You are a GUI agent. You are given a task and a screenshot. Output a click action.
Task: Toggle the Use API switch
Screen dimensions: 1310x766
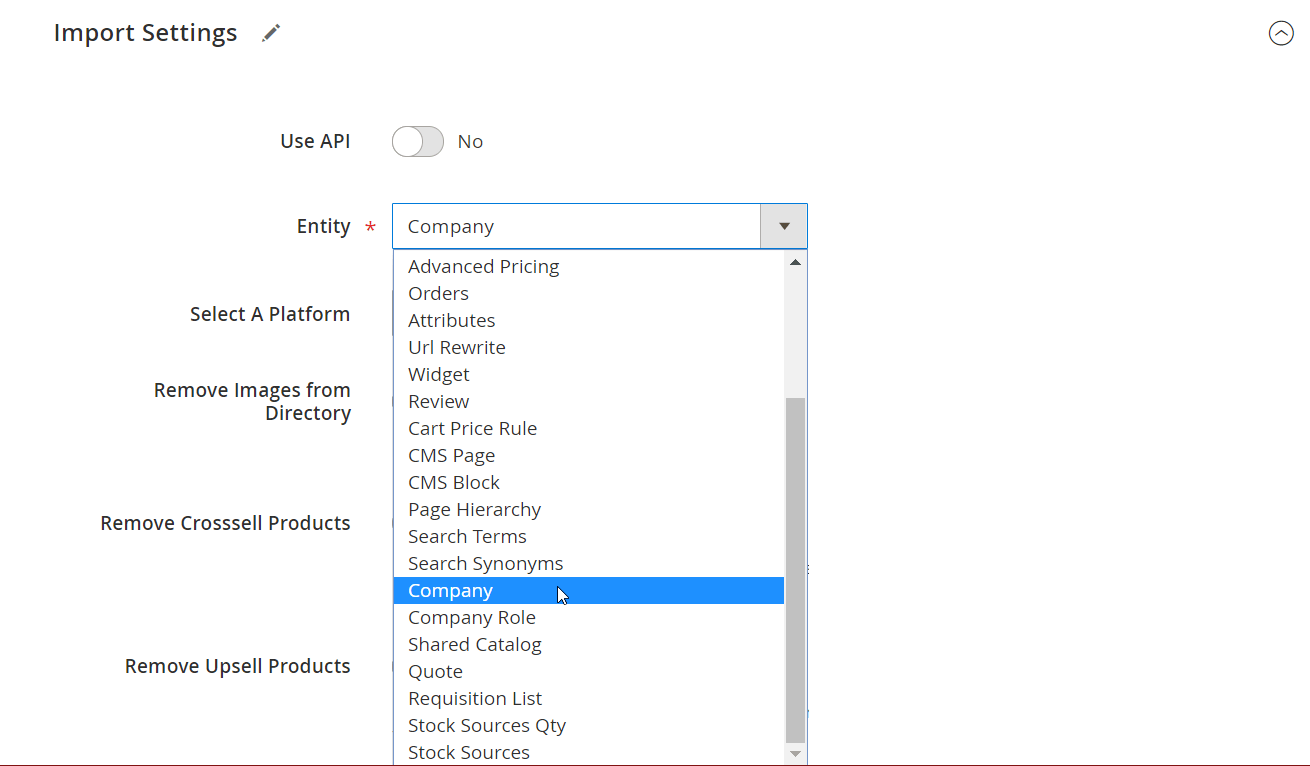click(417, 142)
